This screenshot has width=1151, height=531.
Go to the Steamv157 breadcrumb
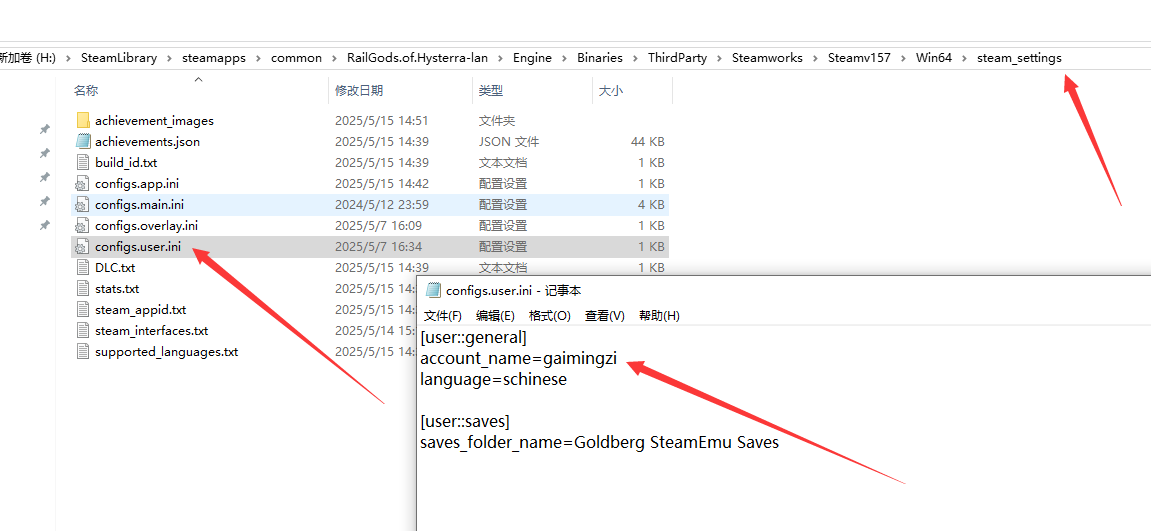[860, 58]
